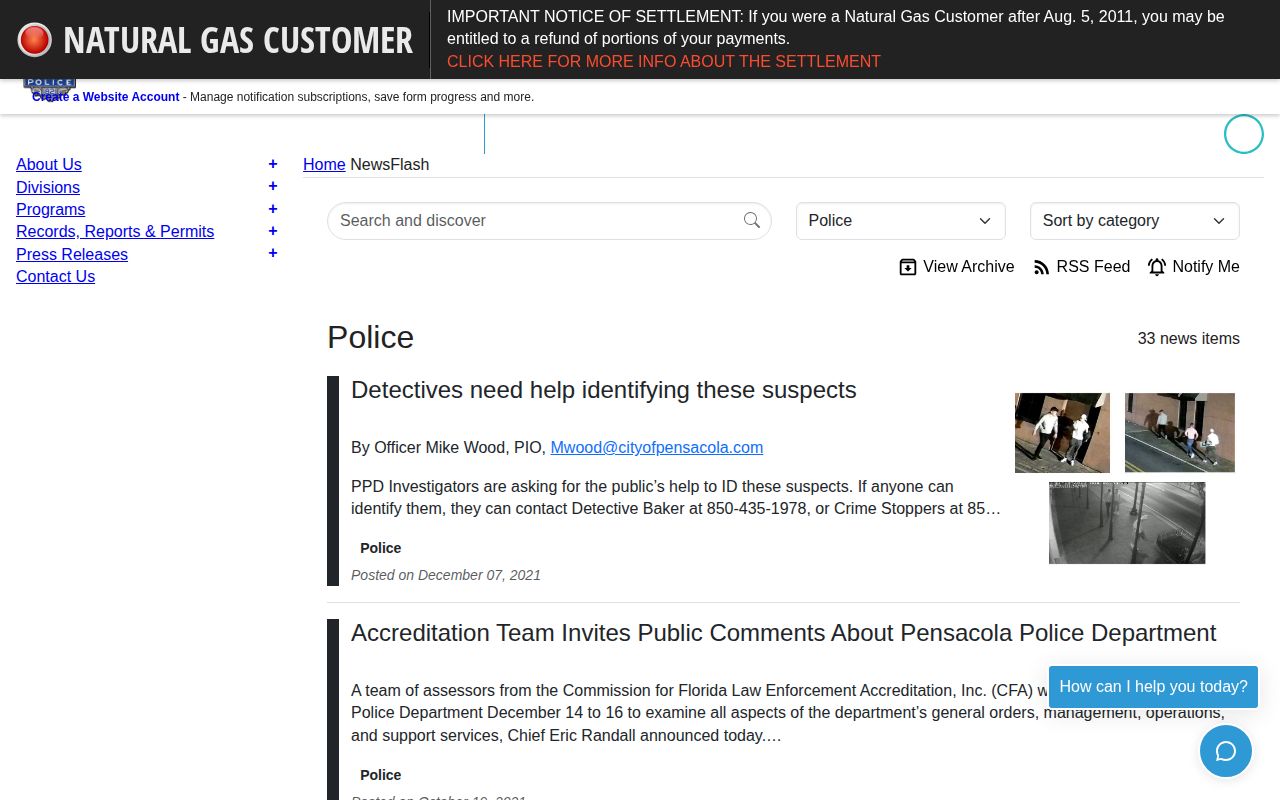The image size is (1280, 800).
Task: Open Accreditation Team Invites Public Comments headline
Action: [x=784, y=633]
